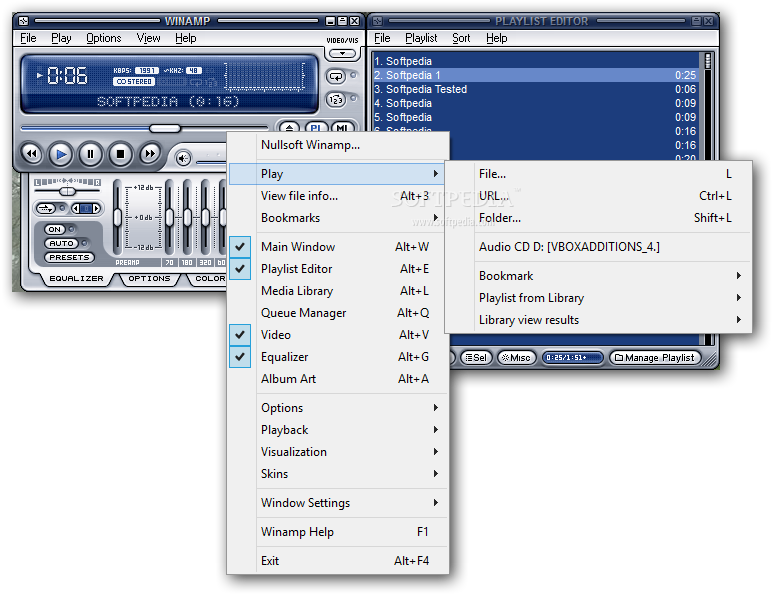Click the Winamp title bar system menu icon
The width and height of the screenshot is (773, 595).
[23, 21]
